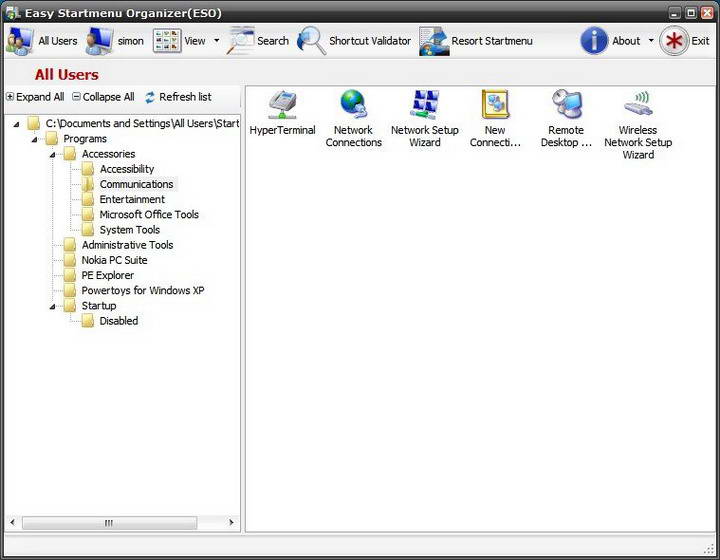Click the tree's horizontal scrollbar thumb
The width and height of the screenshot is (720, 560).
click(x=109, y=522)
